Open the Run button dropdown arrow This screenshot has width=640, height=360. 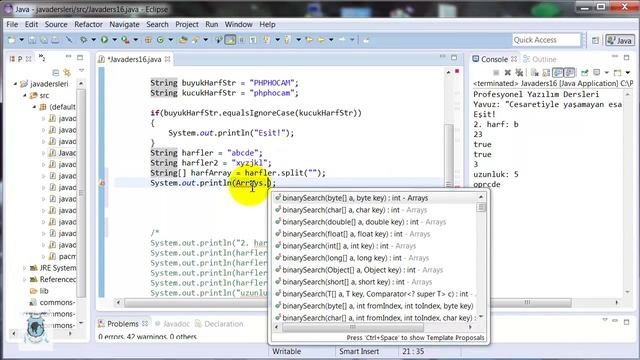pyautogui.click(x=114, y=40)
